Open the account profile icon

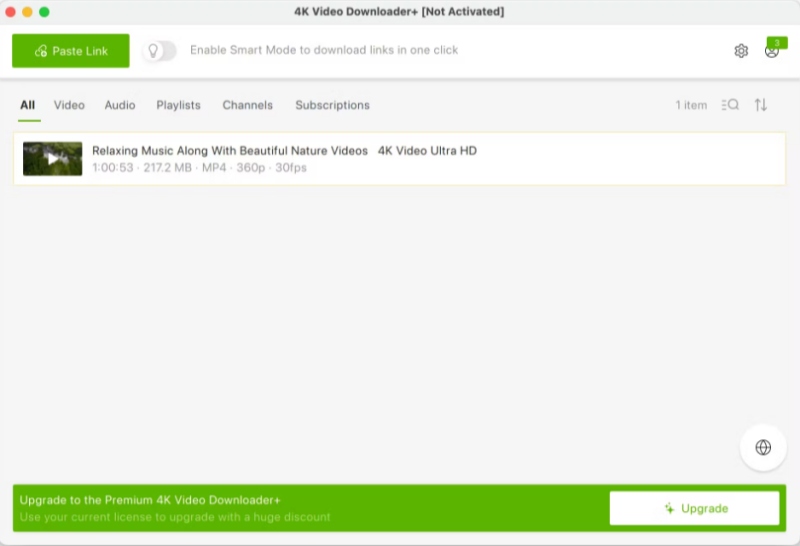tap(771, 52)
